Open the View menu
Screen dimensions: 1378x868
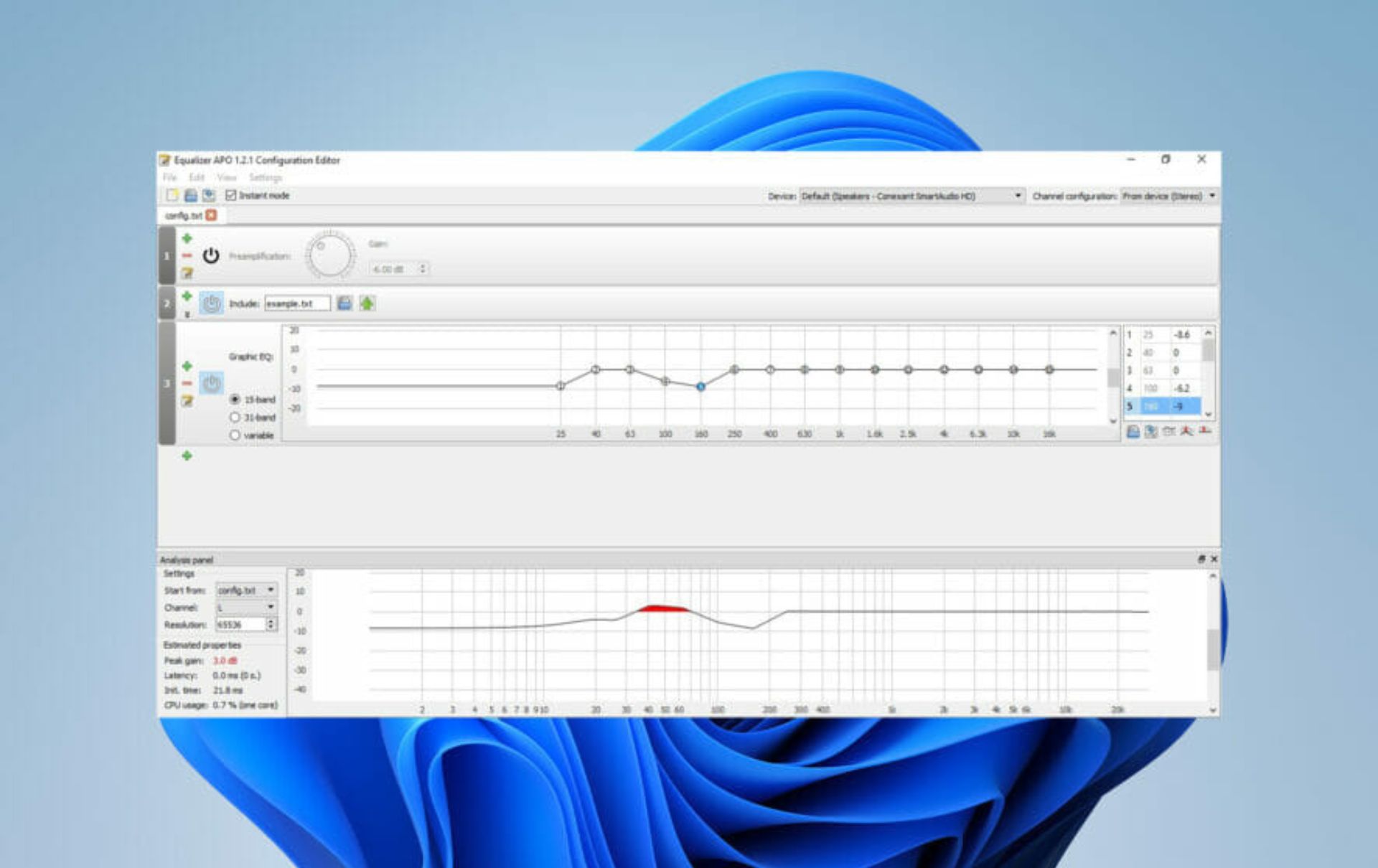point(227,177)
